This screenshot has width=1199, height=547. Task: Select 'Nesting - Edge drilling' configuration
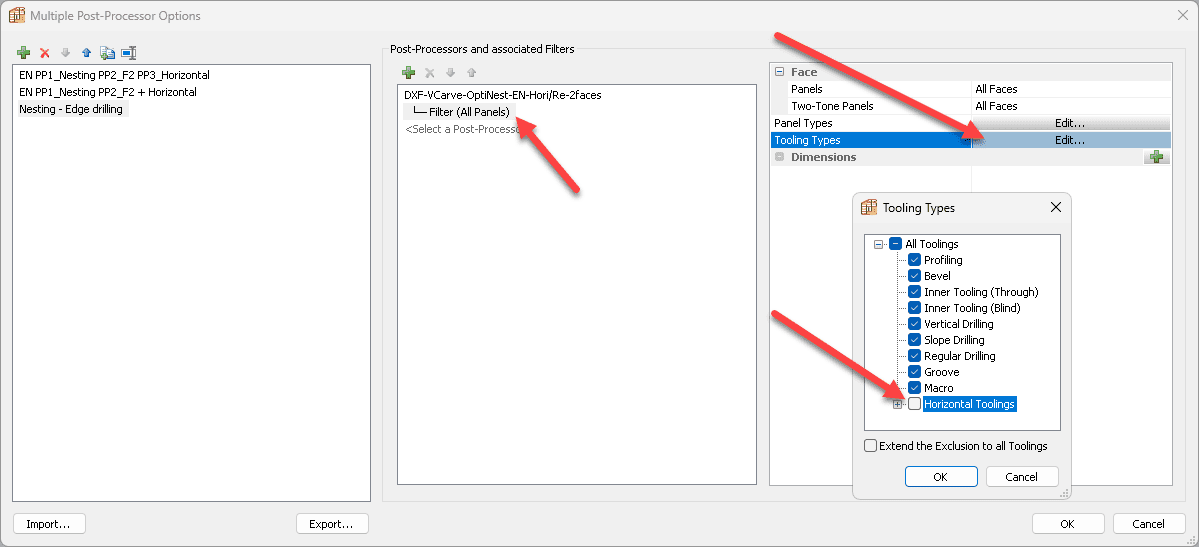[x=71, y=109]
